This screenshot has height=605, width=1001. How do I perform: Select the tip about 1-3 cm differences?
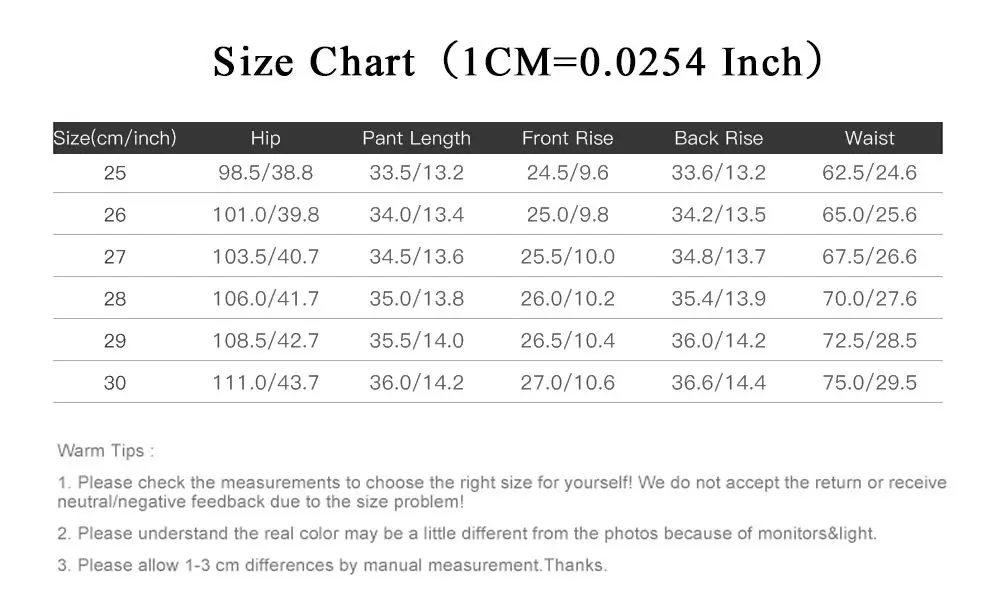332,565
